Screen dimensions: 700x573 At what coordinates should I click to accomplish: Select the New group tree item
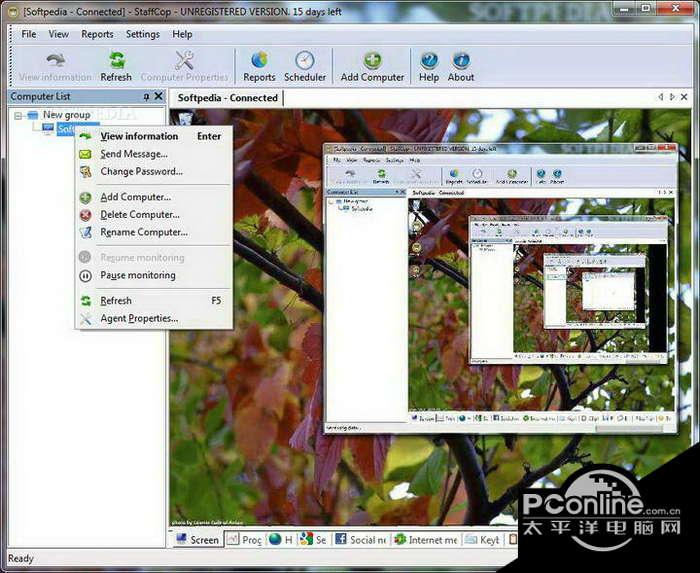click(x=66, y=115)
